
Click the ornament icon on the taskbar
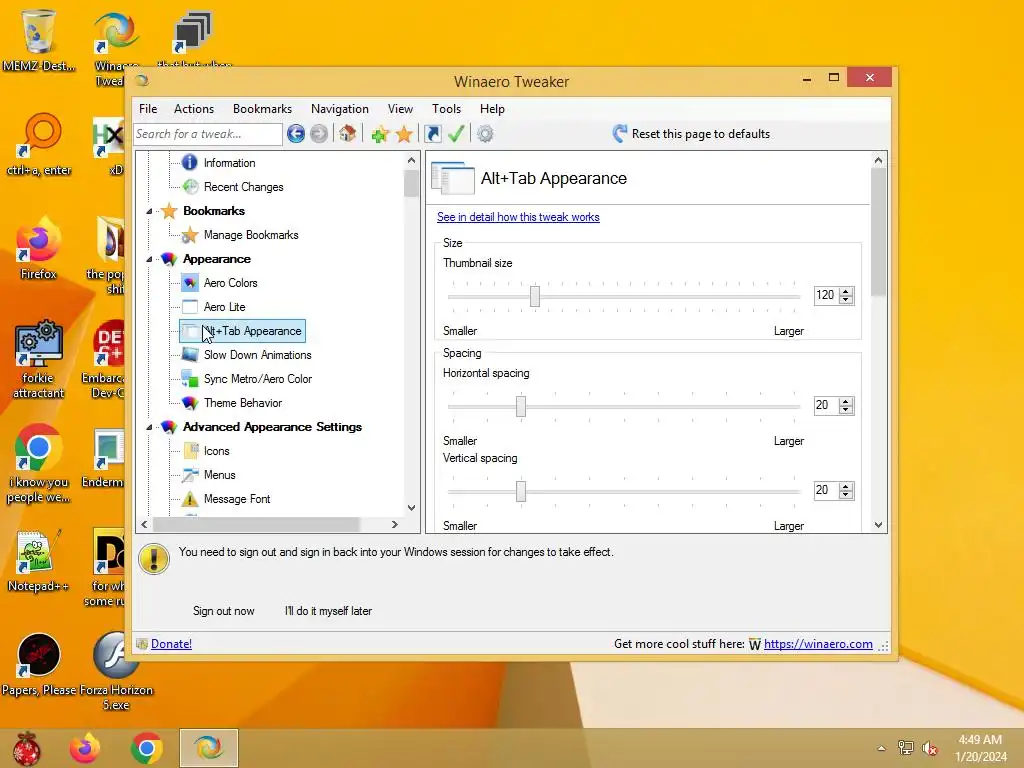coord(26,748)
